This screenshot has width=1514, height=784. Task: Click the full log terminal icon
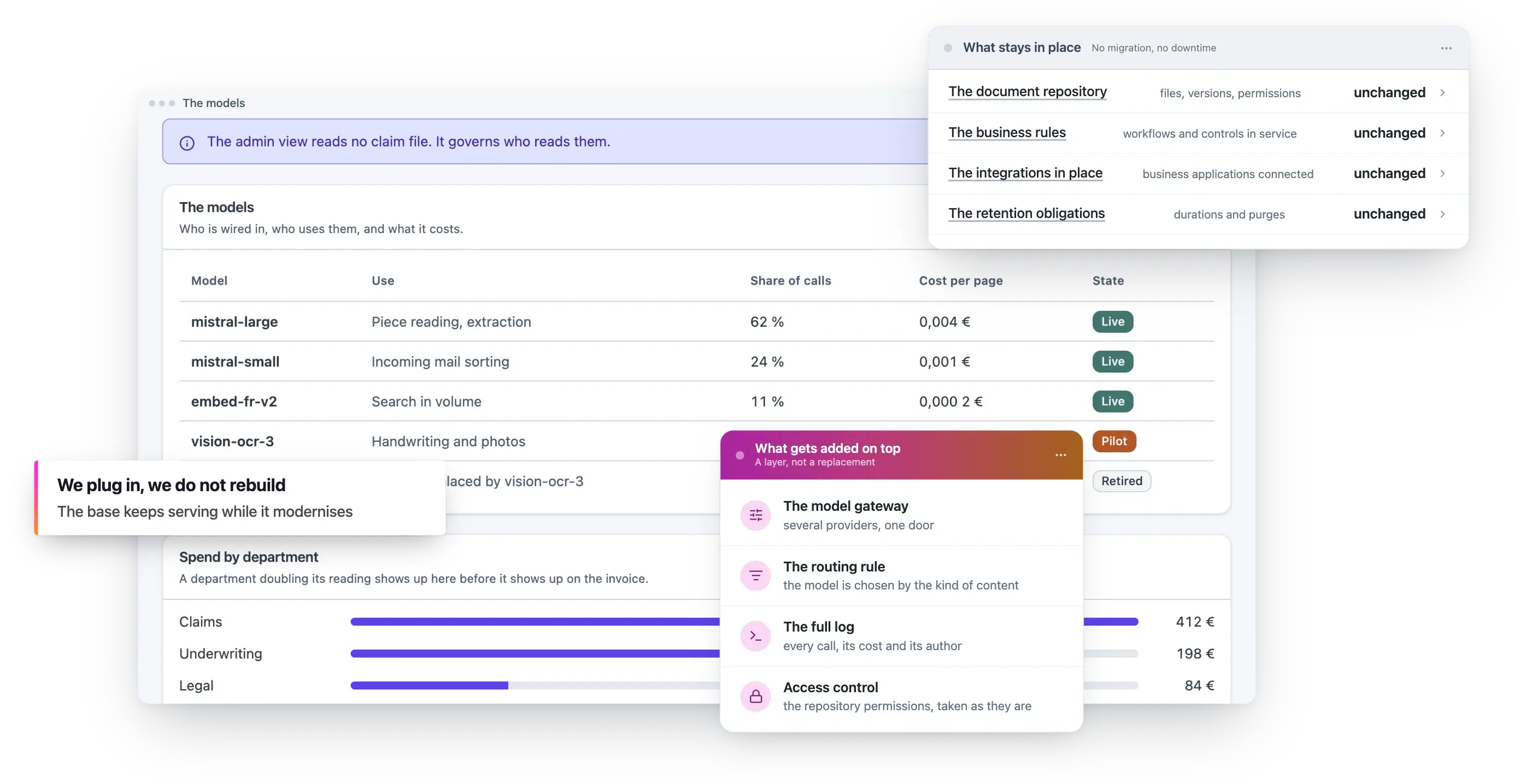(755, 636)
